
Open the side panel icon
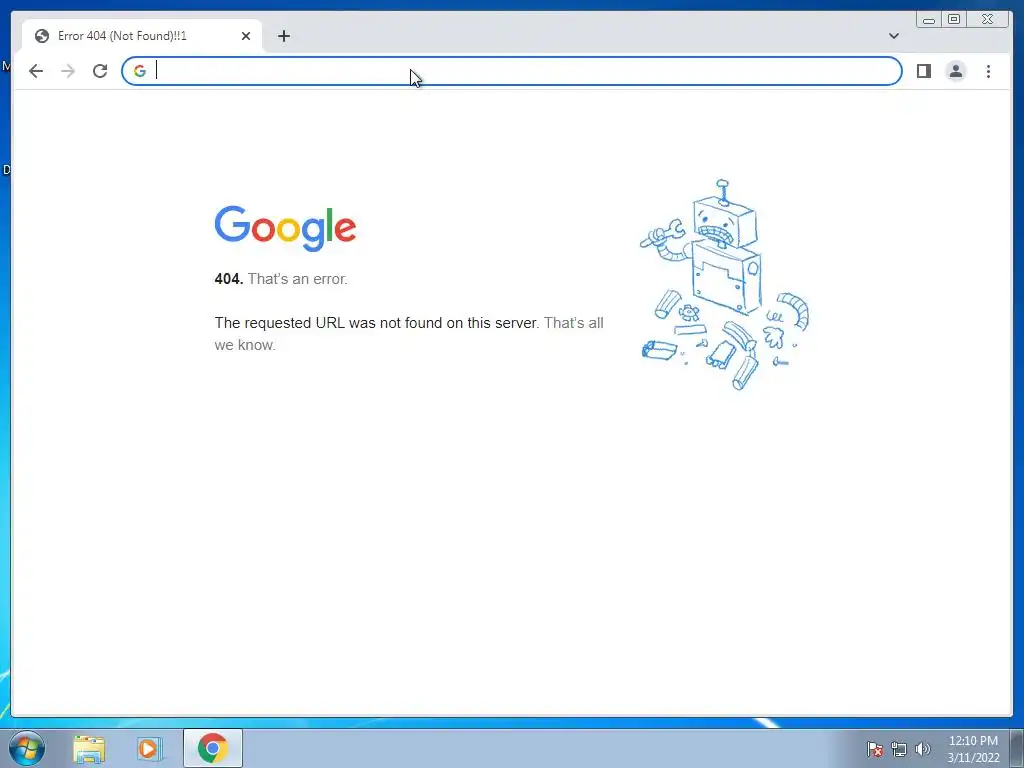click(923, 71)
